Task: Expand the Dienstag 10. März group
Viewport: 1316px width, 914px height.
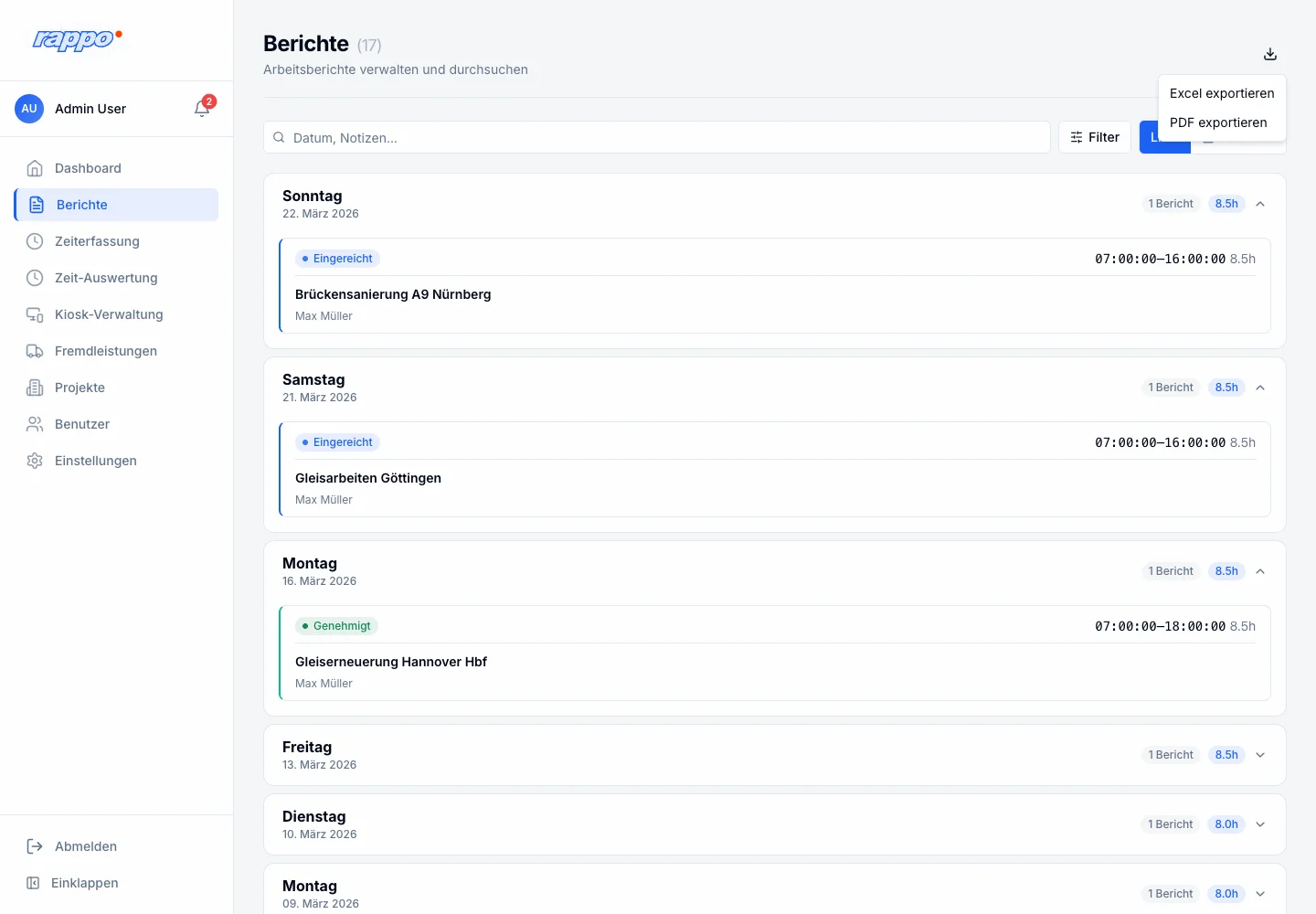Action: click(1260, 824)
